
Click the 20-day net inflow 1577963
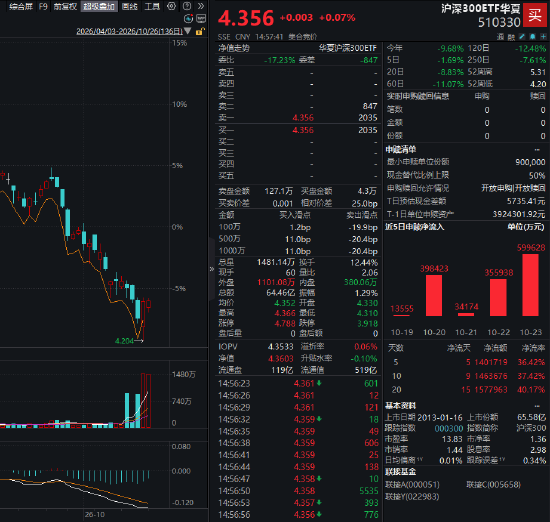click(x=491, y=390)
